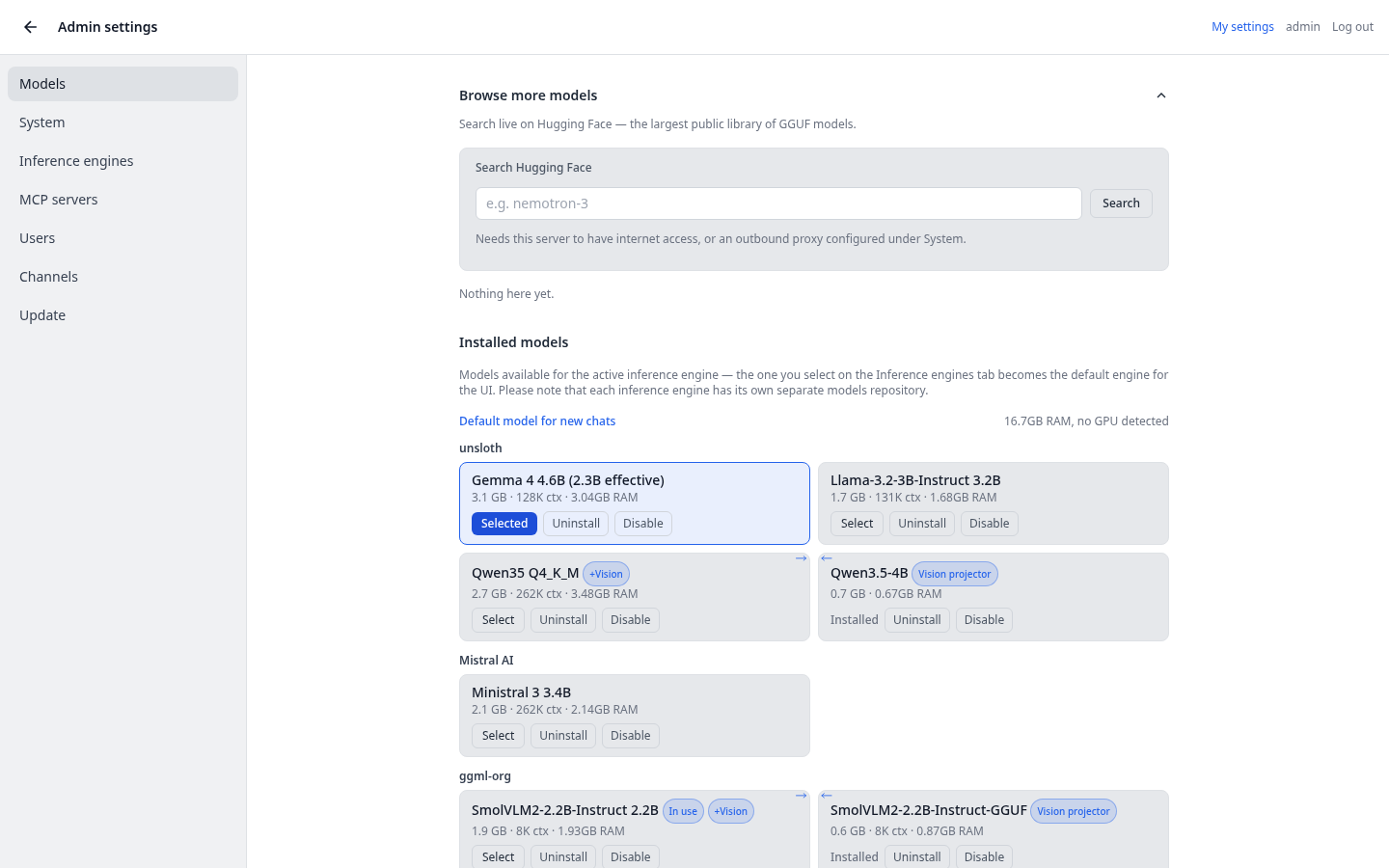Select the Qwen35 Q4_K_M model
The width and height of the screenshot is (1389, 868).
(x=498, y=620)
